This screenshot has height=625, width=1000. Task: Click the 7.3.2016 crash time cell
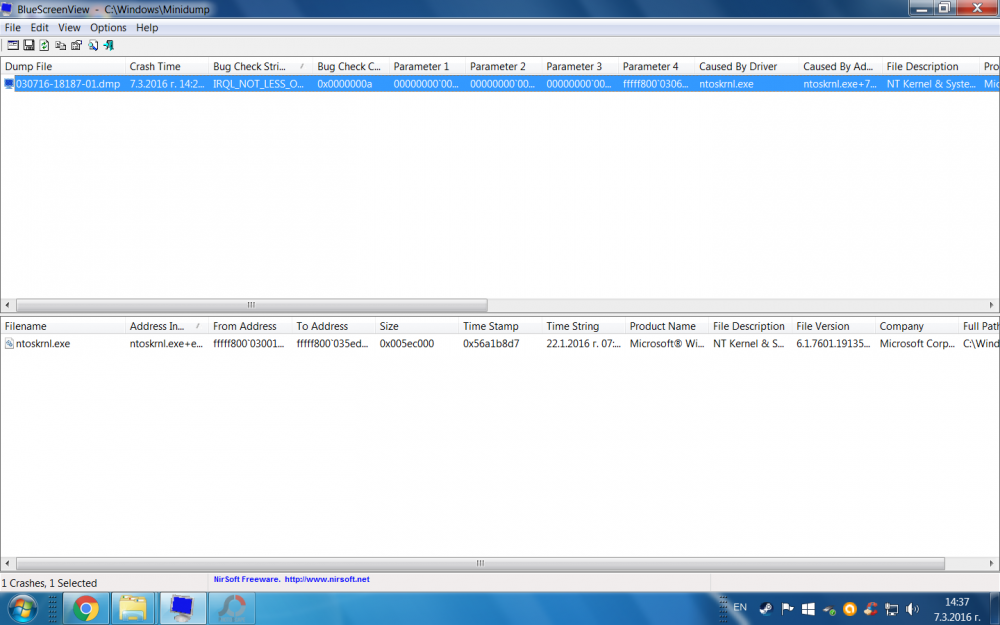point(166,84)
